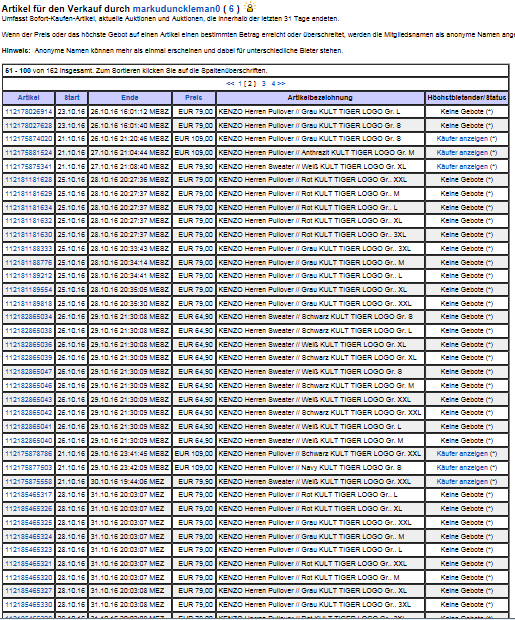
Task: Open item number 112185465330
Action: 28,605
